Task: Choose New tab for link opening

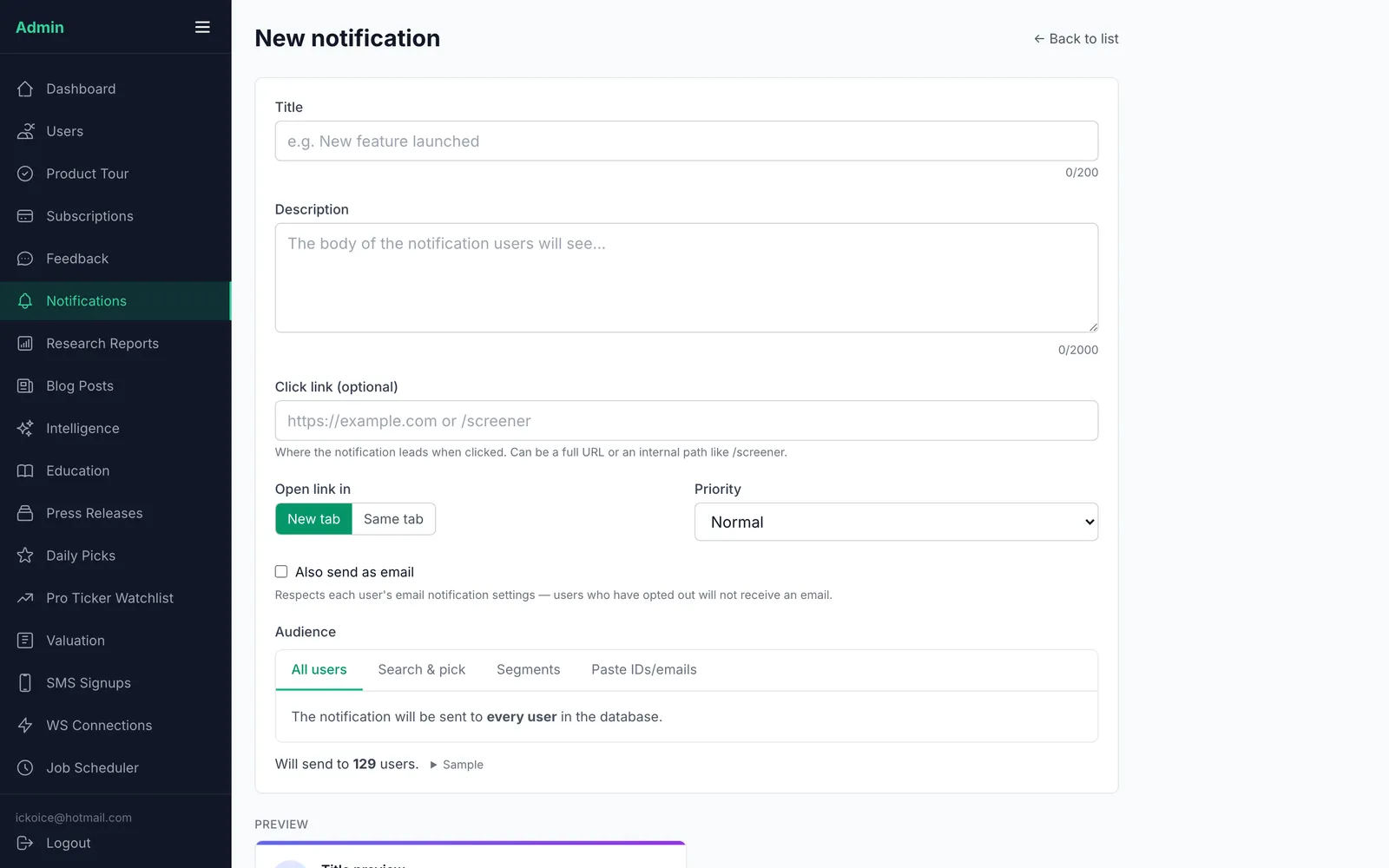Action: (313, 519)
